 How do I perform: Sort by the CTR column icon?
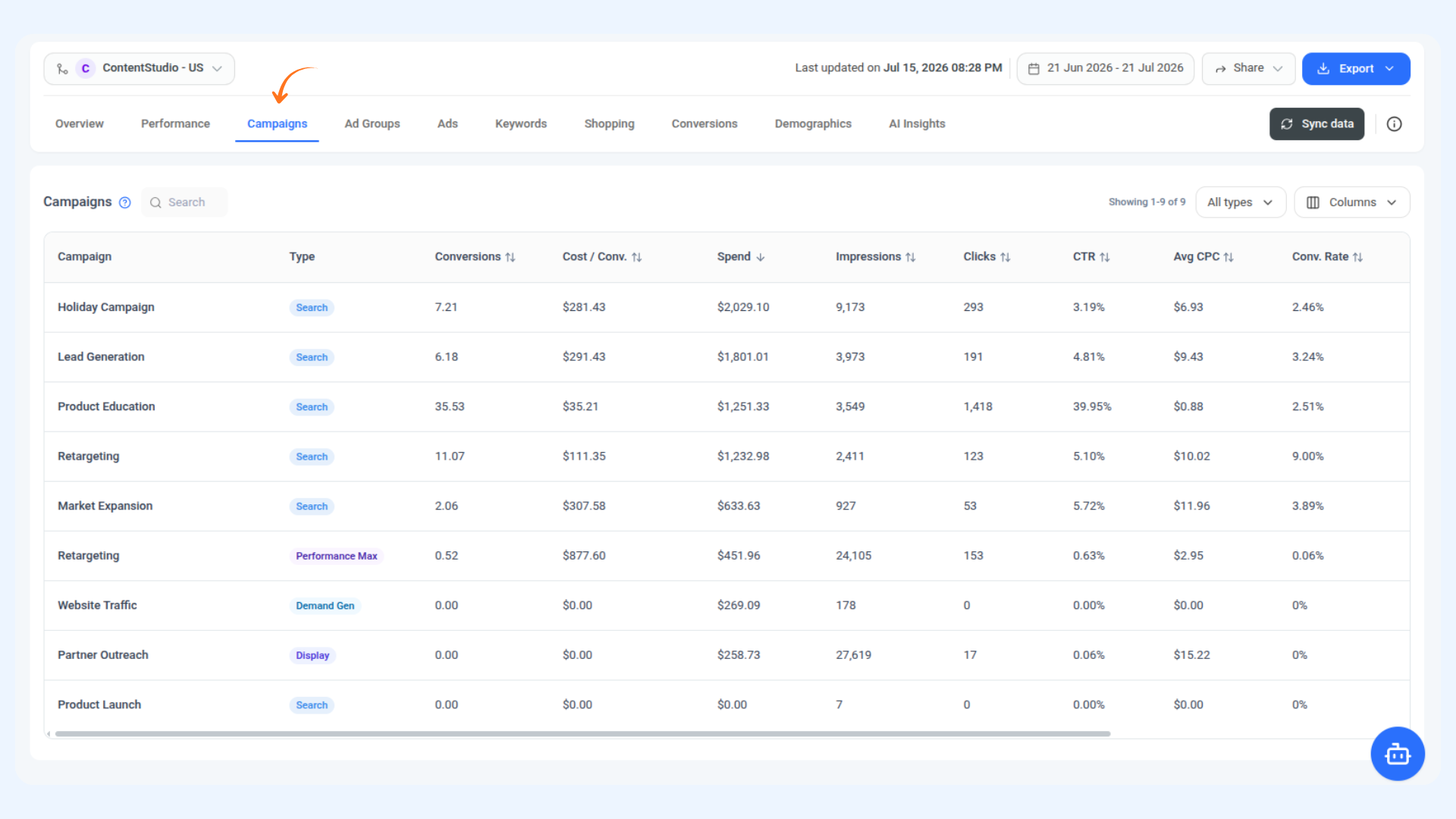click(x=1105, y=257)
